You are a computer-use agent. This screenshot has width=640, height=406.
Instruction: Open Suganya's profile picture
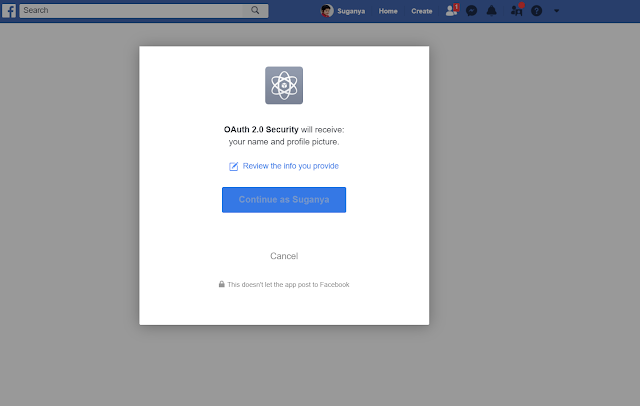327,11
